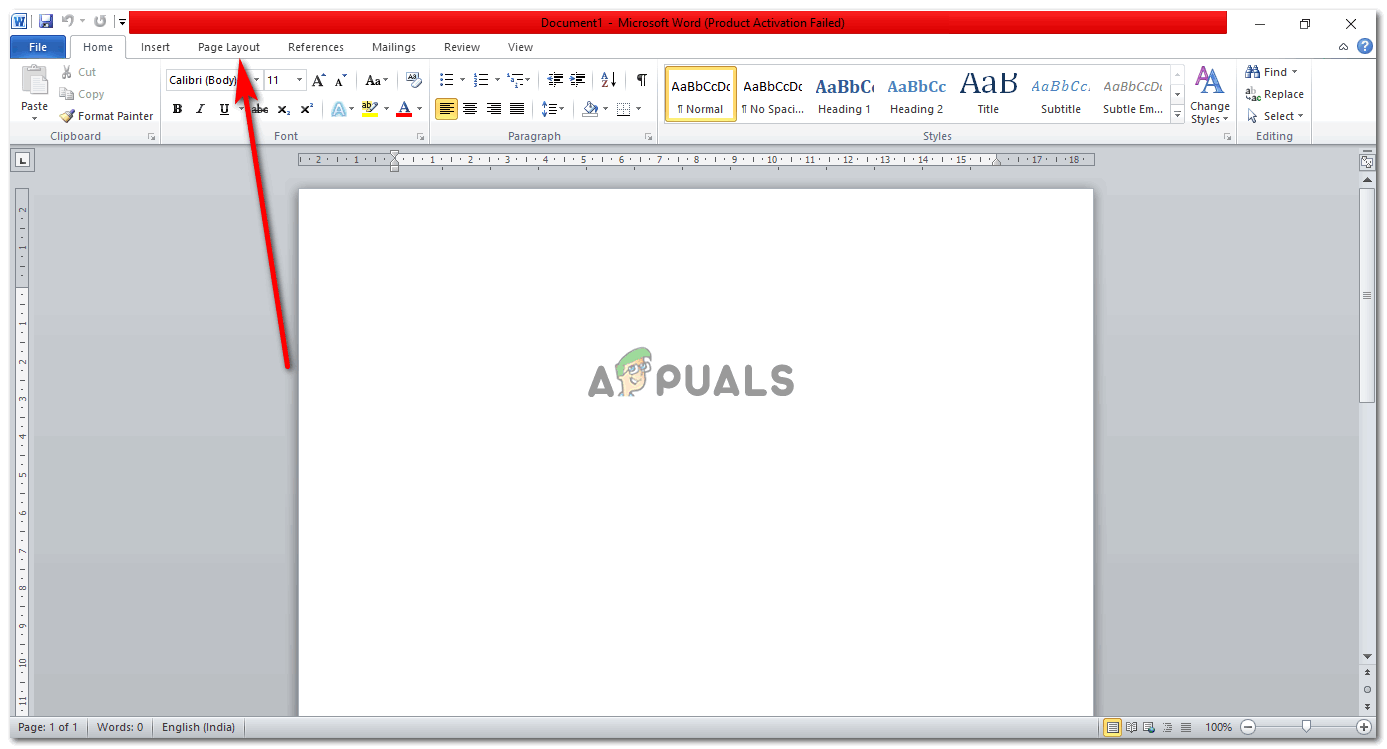Open the Line Spacing dropdown
1387x749 pixels.
[553, 109]
